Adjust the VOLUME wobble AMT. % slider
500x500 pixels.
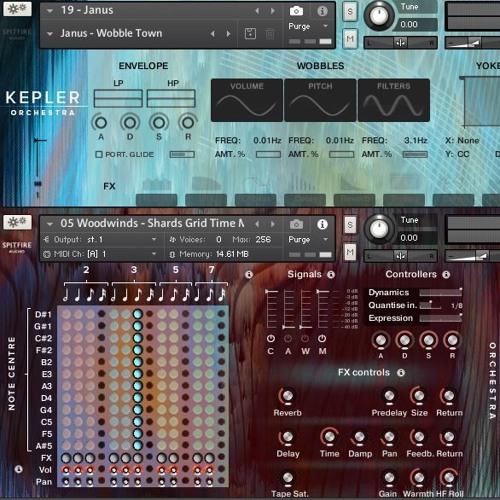(268, 154)
